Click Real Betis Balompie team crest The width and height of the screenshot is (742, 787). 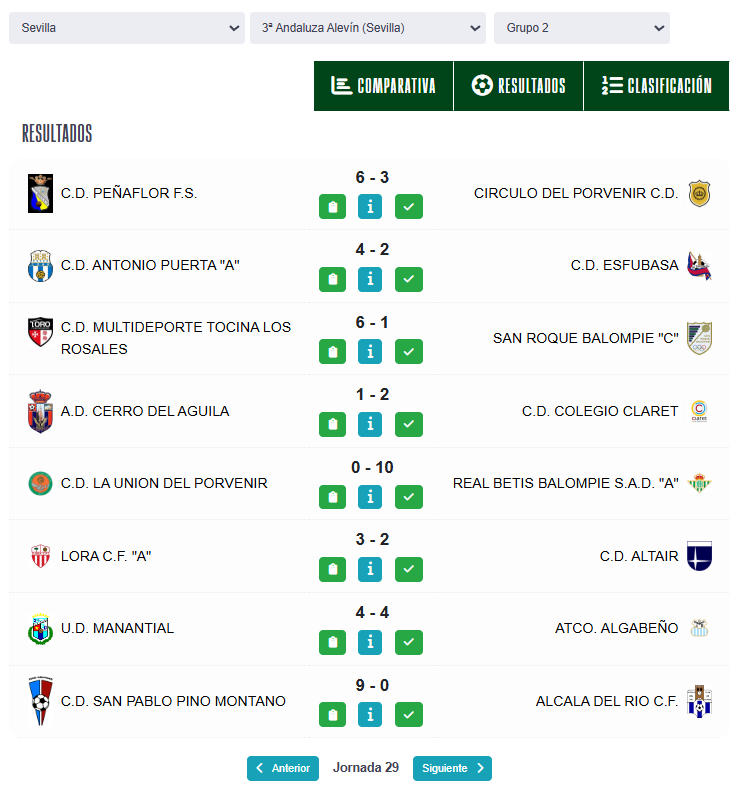(699, 483)
